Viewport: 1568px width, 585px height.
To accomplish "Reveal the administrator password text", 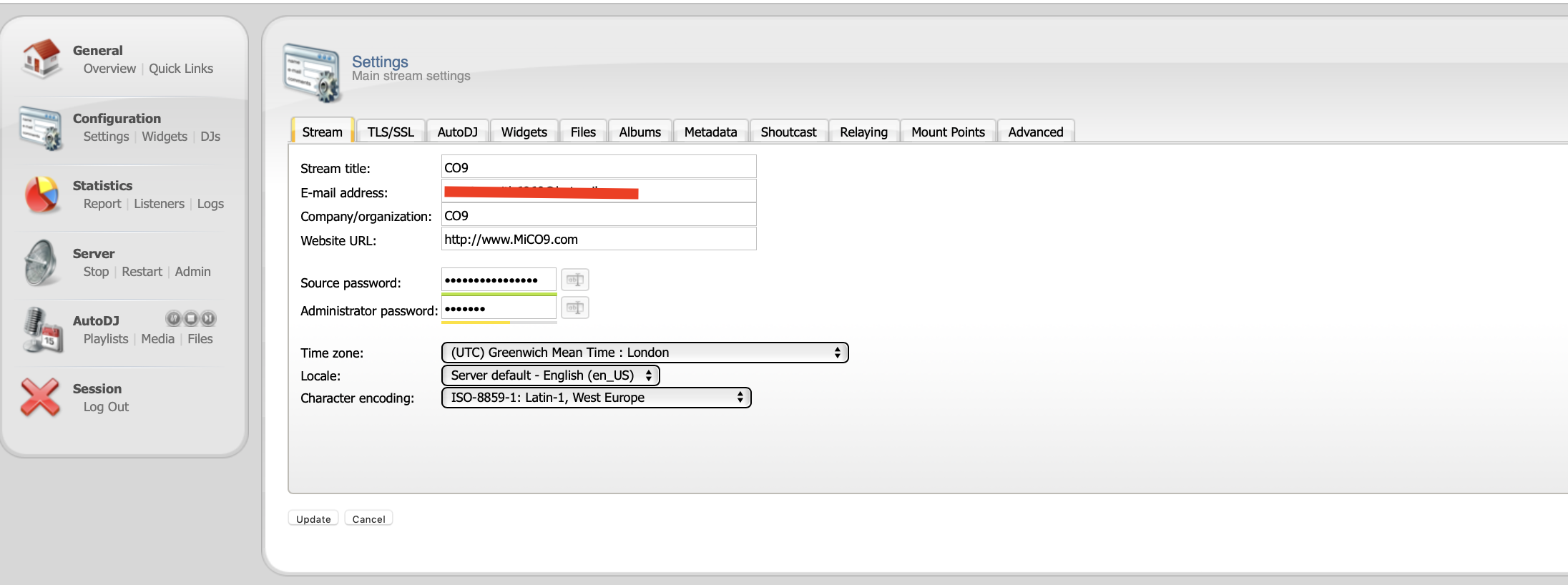I will tap(574, 308).
